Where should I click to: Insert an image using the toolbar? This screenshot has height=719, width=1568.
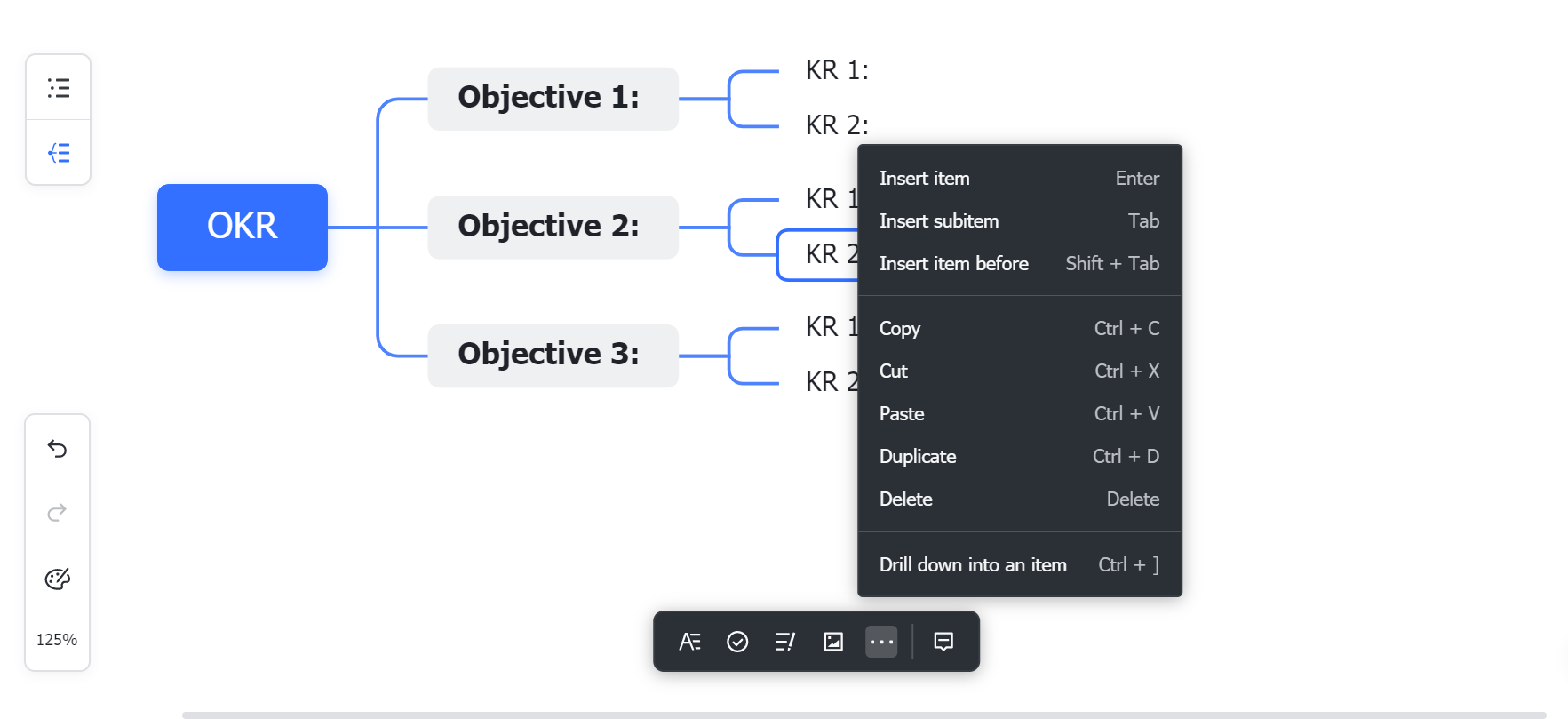tap(832, 642)
